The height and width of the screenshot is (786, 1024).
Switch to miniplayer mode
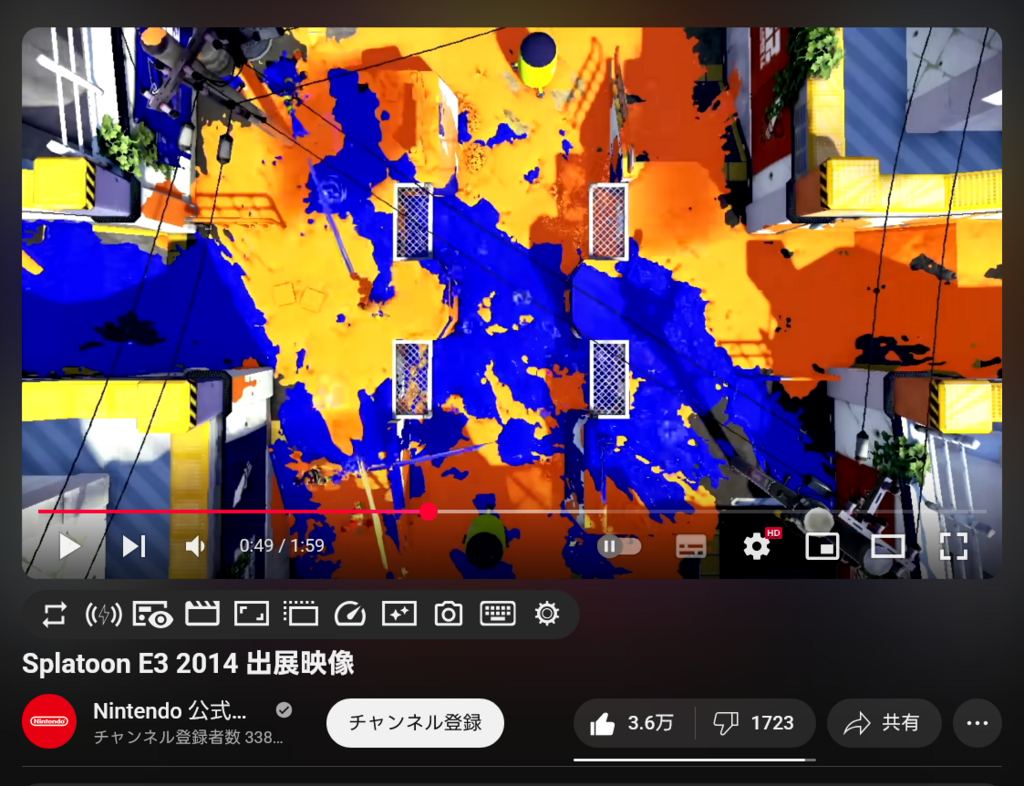click(x=822, y=546)
